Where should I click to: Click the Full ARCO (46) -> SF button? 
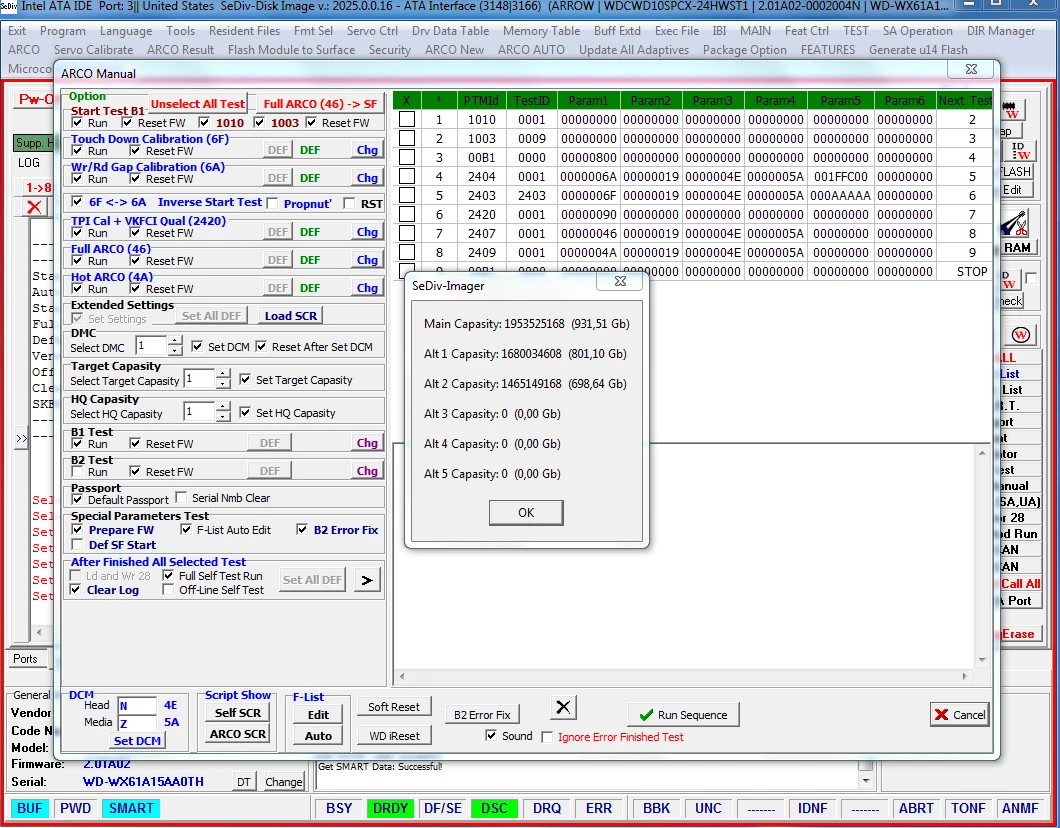click(x=320, y=103)
